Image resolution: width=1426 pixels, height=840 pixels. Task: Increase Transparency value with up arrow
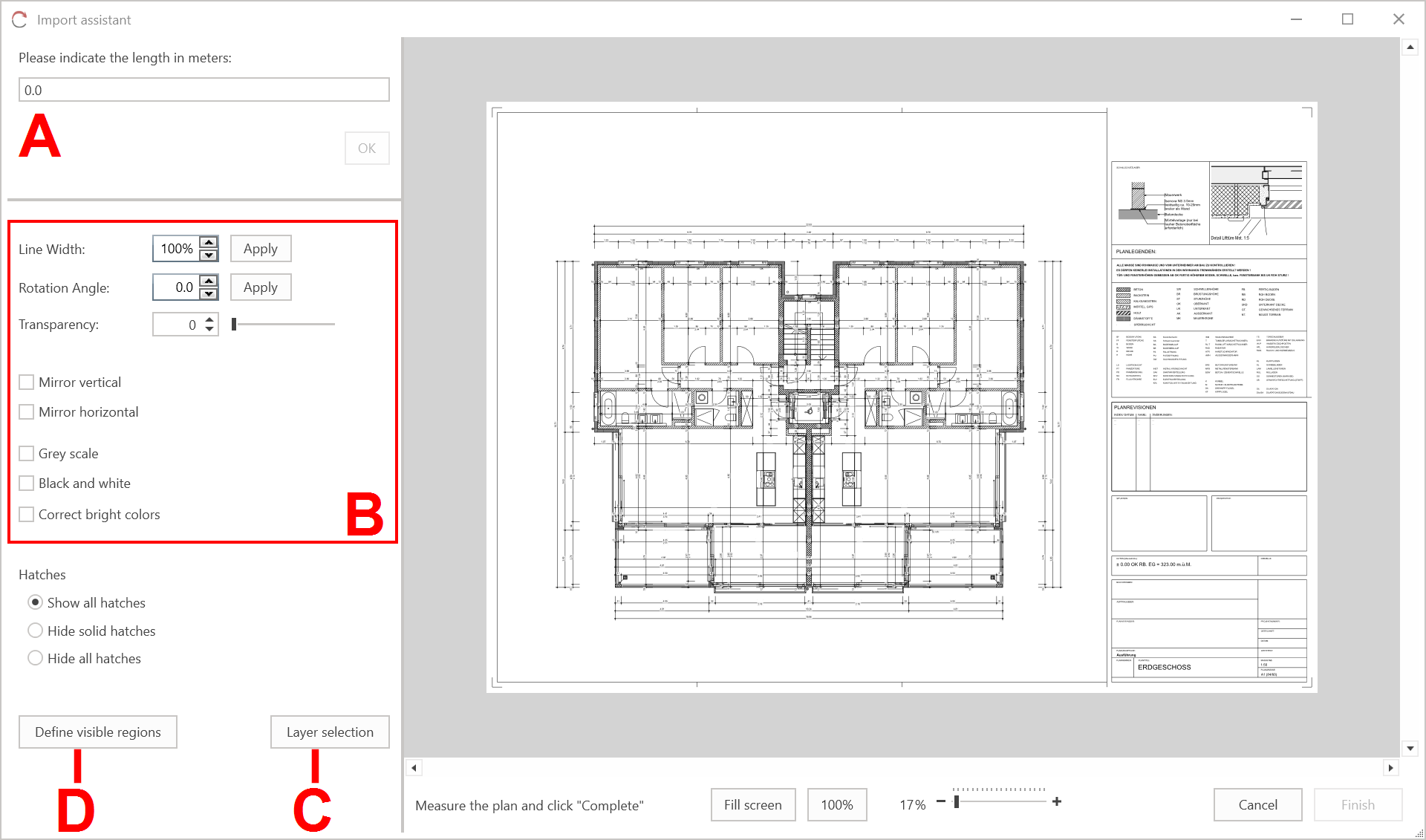click(210, 319)
